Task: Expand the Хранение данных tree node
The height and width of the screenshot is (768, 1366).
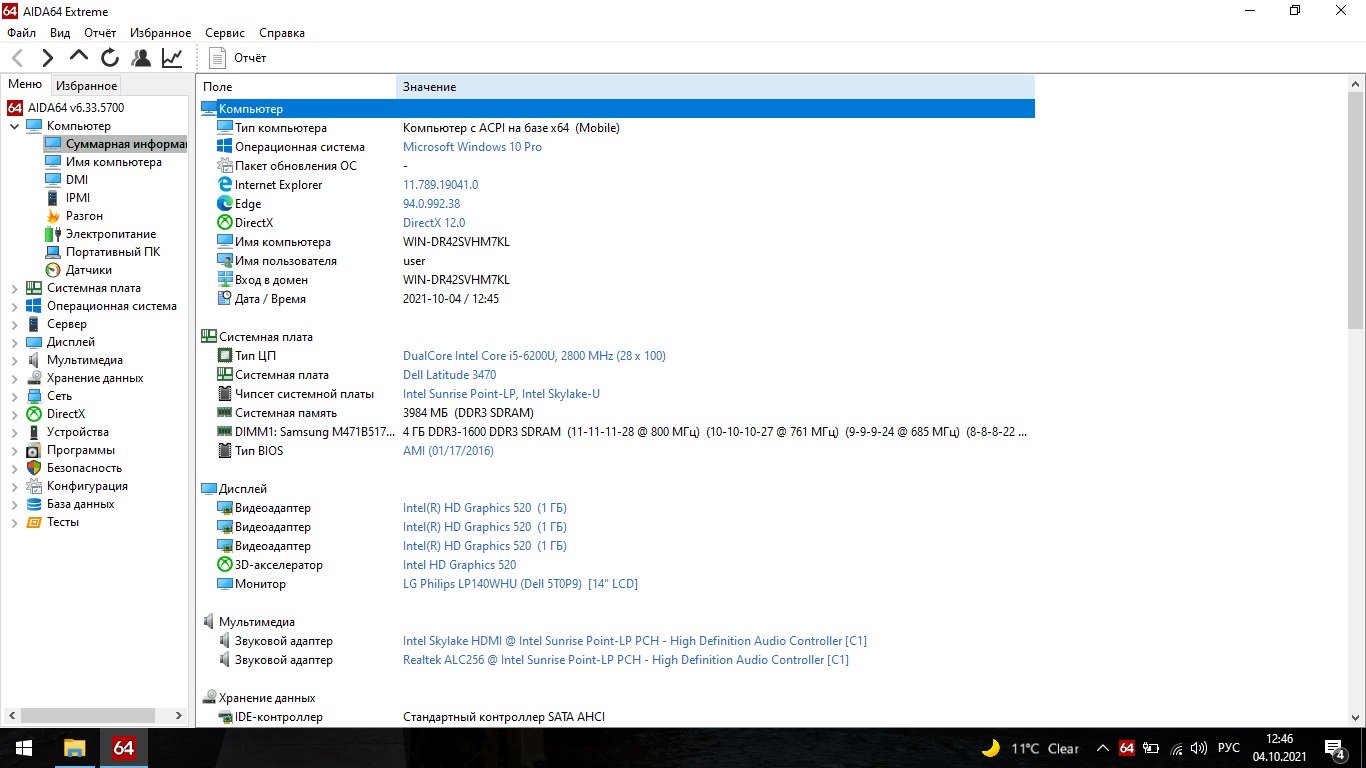Action: [15, 379]
